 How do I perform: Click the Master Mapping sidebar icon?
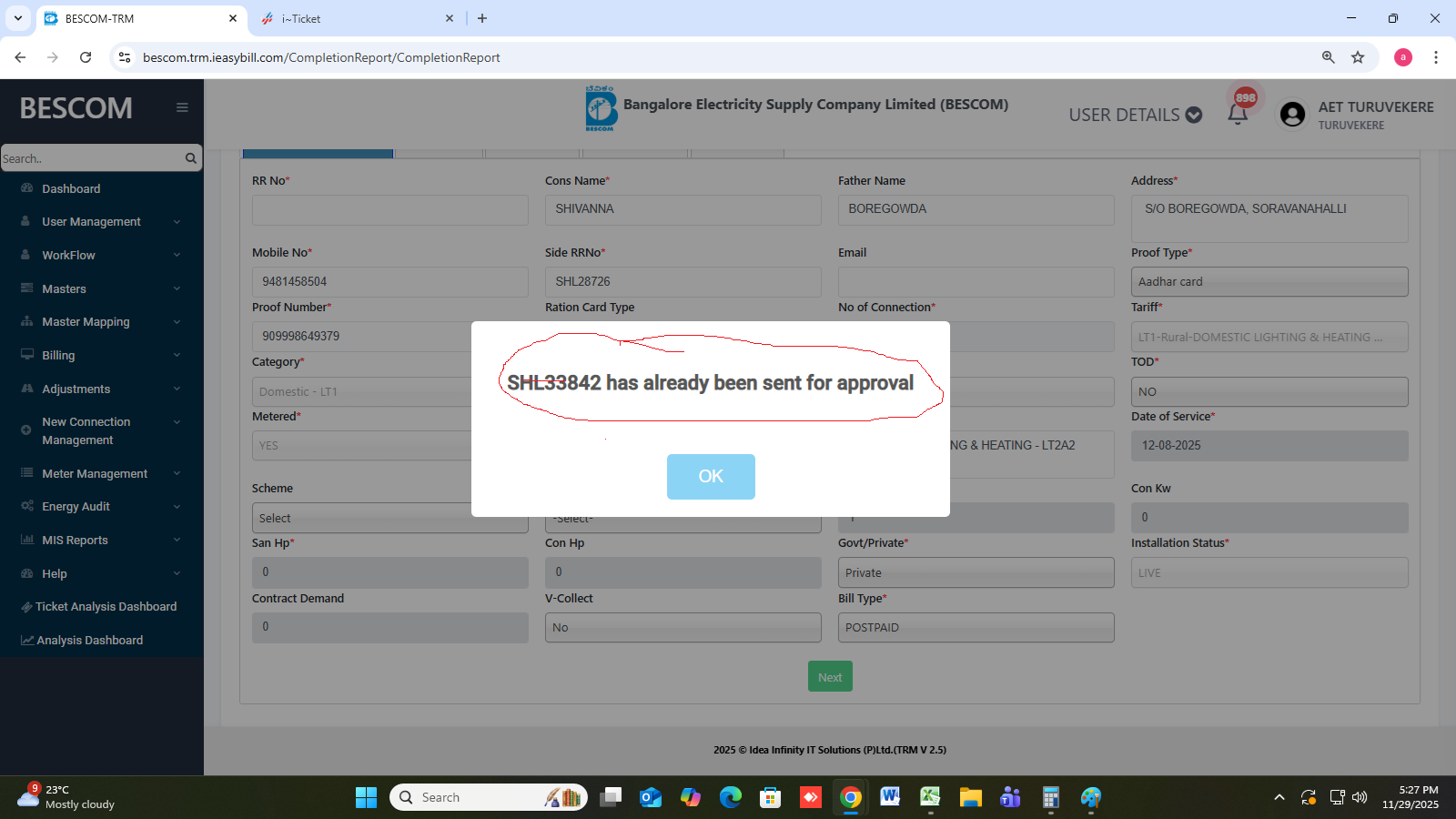[x=26, y=321]
